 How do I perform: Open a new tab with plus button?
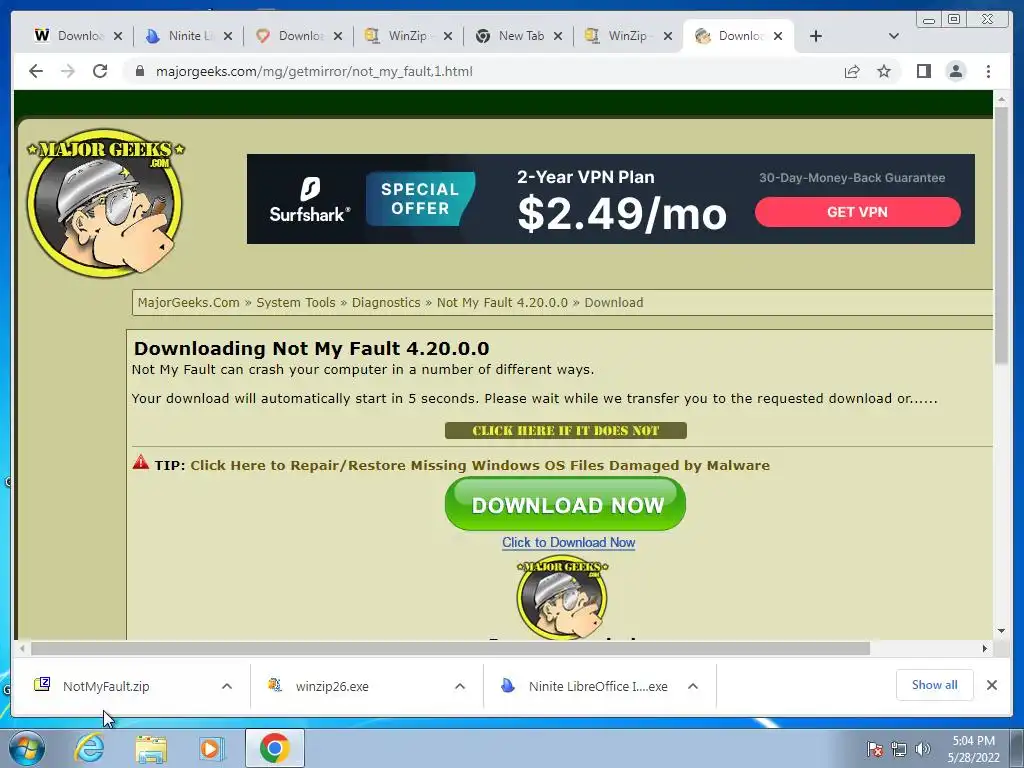816,36
